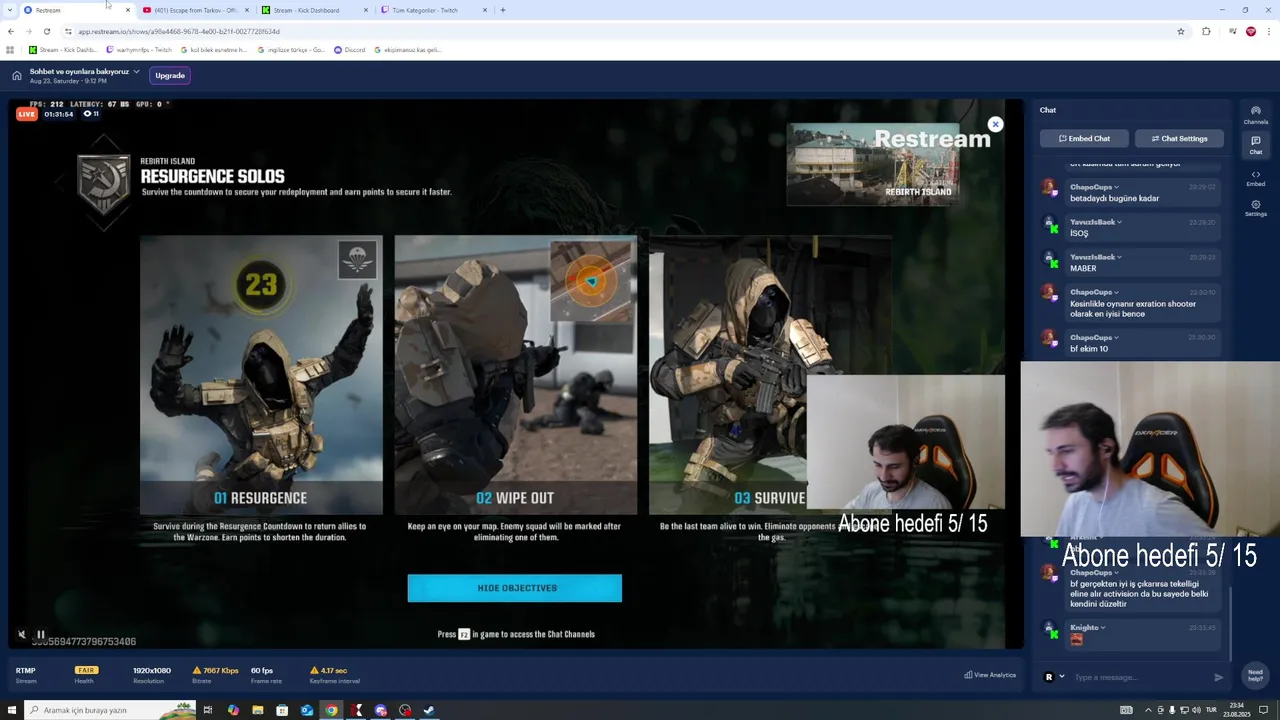Open Restream home via house icon
The height and width of the screenshot is (720, 1280).
17,75
